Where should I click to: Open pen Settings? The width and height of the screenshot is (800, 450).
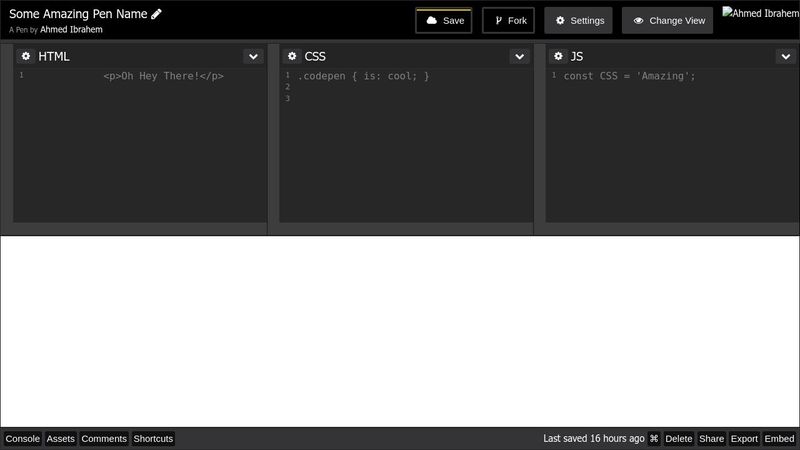pyautogui.click(x=578, y=20)
